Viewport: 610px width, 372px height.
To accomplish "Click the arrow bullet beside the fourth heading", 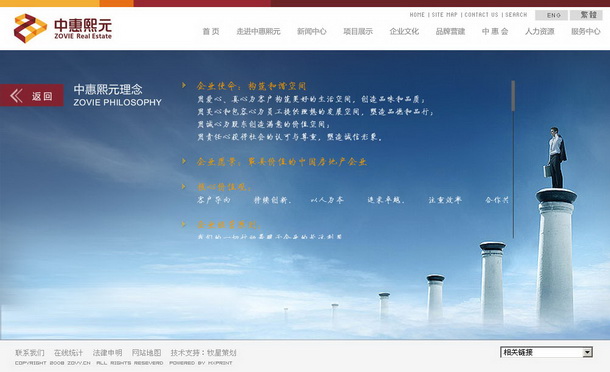I will click(x=184, y=224).
